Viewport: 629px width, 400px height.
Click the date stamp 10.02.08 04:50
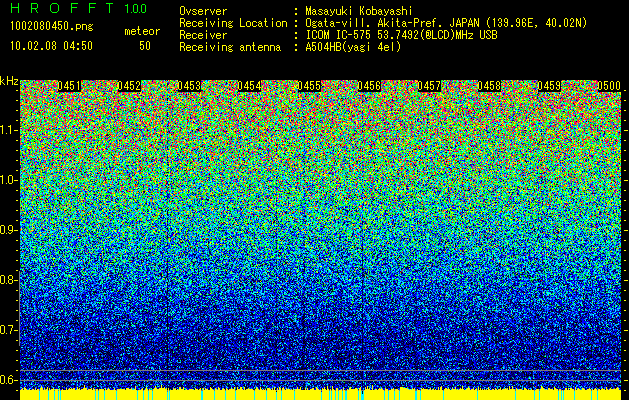pos(51,46)
